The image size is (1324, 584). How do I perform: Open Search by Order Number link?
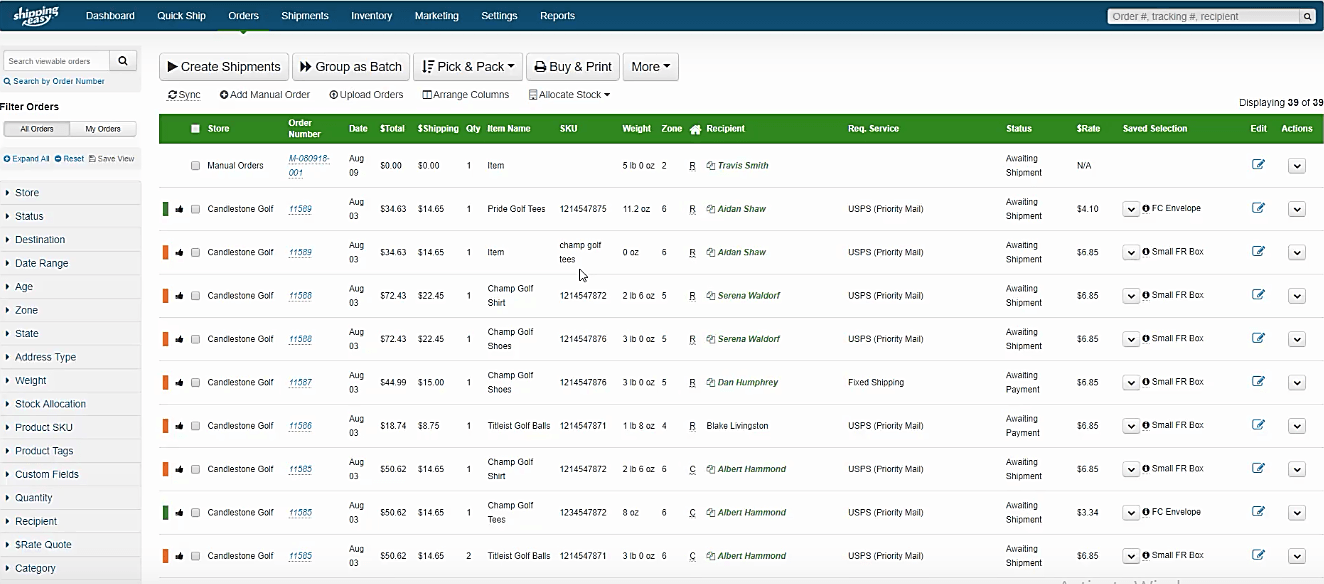[54, 82]
